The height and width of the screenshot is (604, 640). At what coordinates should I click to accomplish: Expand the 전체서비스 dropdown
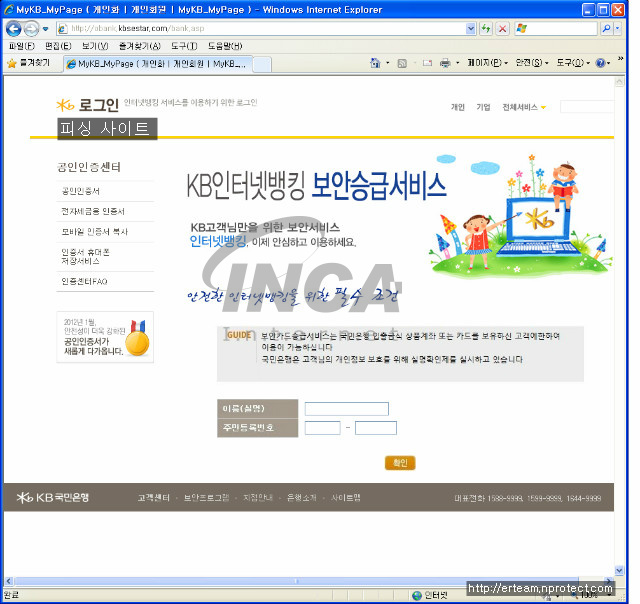click(524, 107)
